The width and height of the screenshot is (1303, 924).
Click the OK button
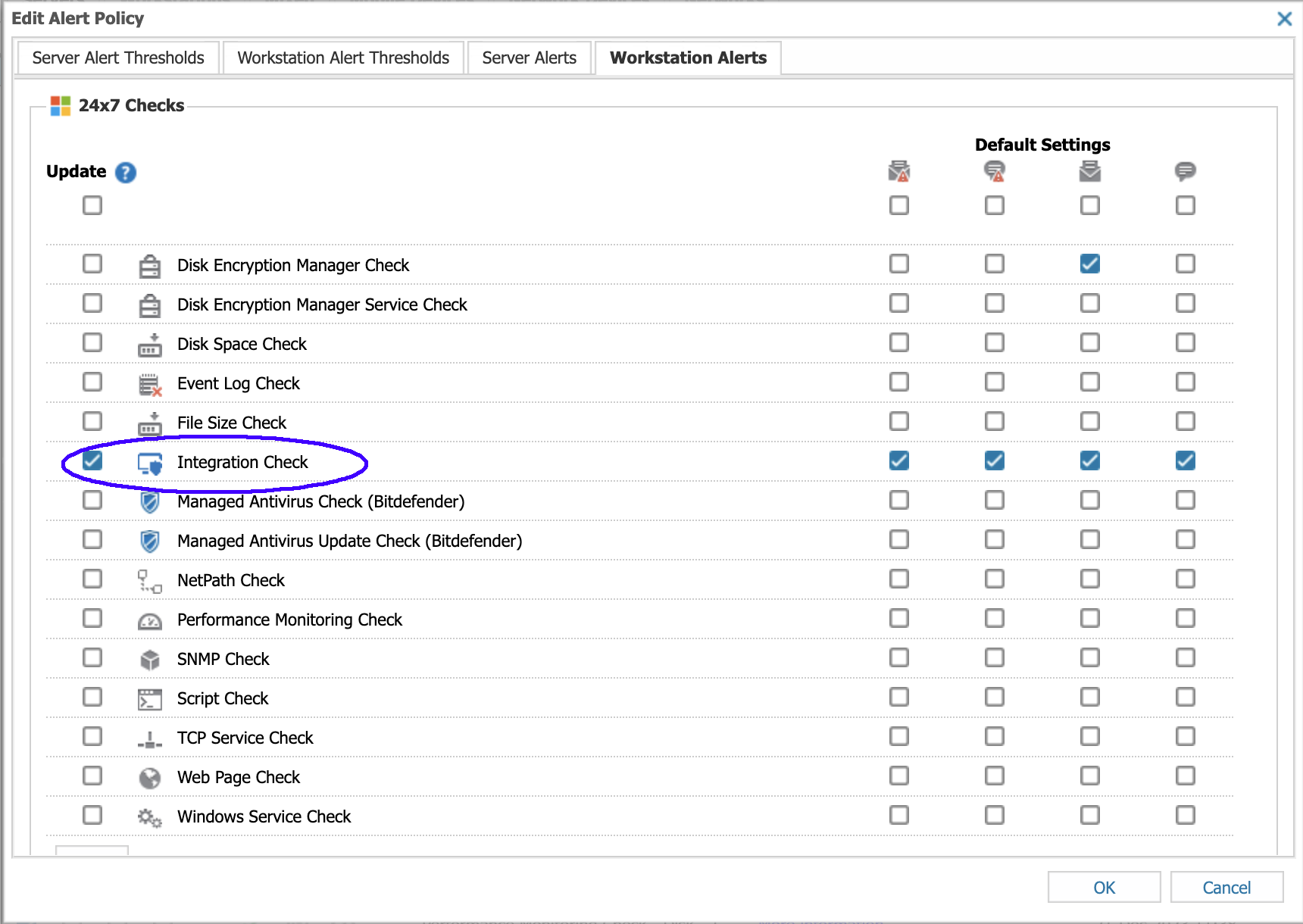pos(1103,888)
